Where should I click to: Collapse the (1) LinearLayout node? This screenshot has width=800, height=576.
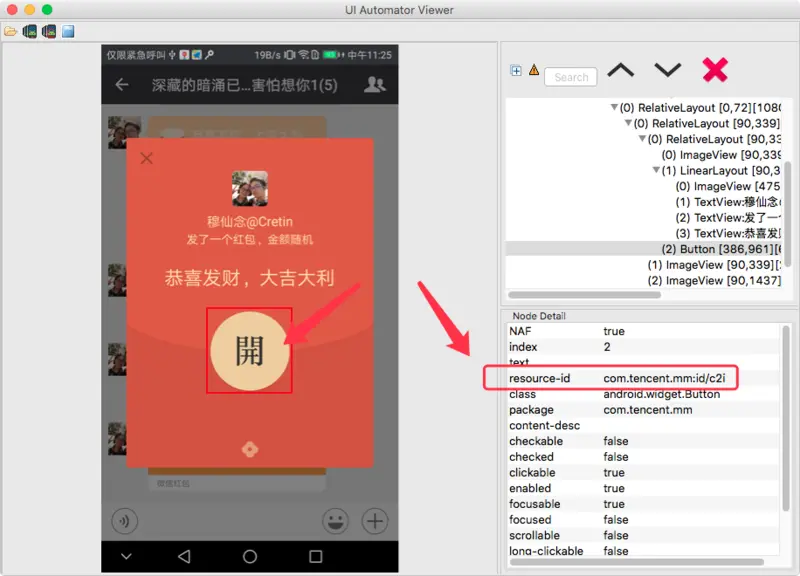coord(656,170)
